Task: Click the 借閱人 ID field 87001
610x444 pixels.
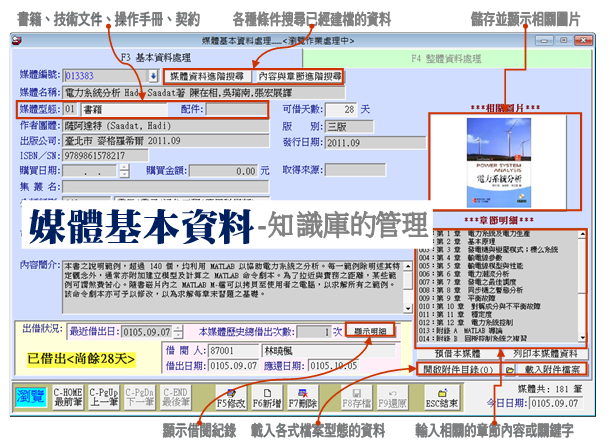Action: point(233,351)
